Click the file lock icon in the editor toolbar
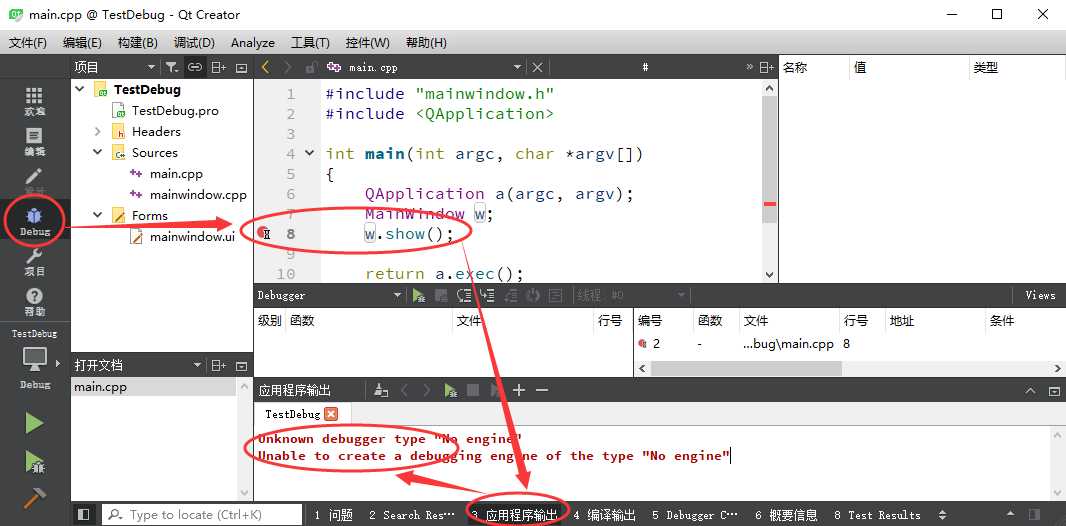The height and width of the screenshot is (526, 1066). (x=310, y=67)
